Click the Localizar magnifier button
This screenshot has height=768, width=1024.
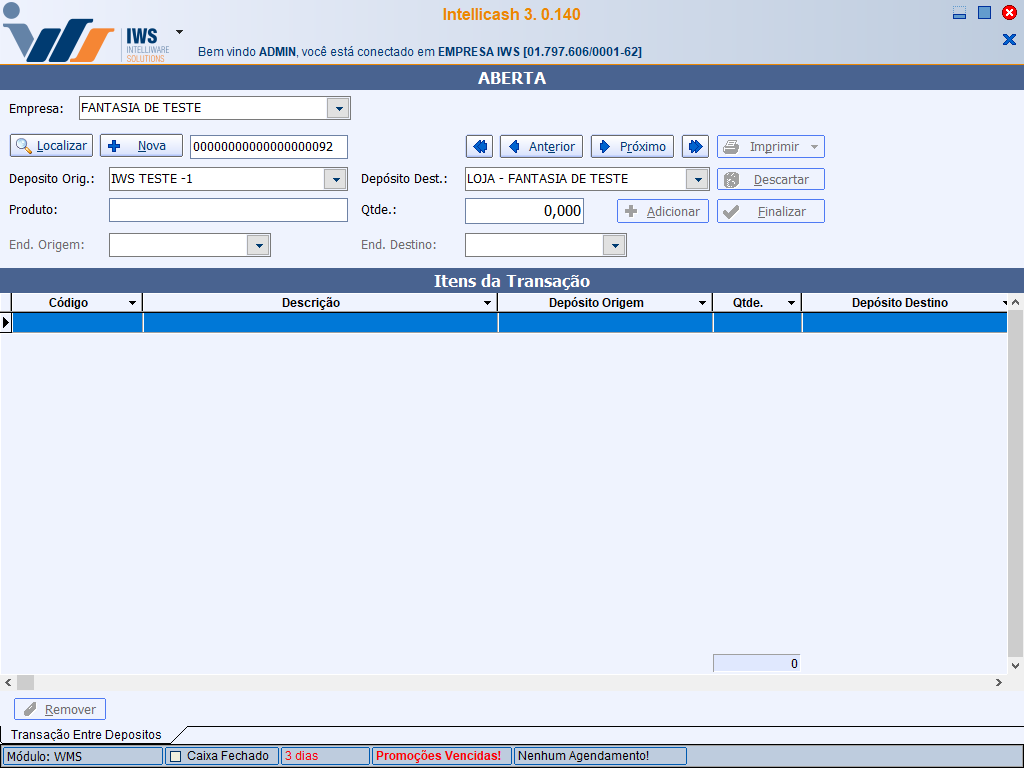tap(51, 146)
